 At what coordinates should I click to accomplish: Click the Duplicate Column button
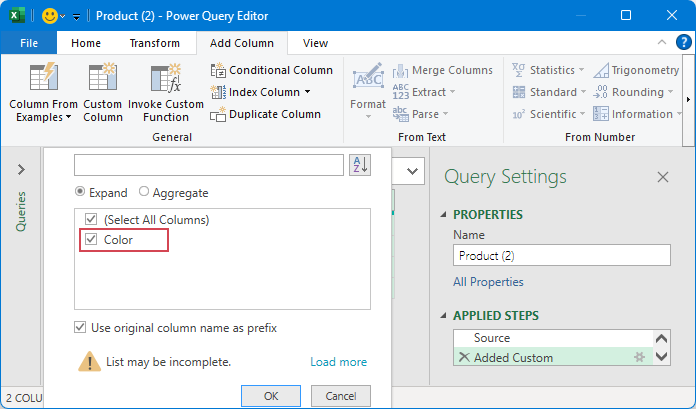pyautogui.click(x=266, y=114)
